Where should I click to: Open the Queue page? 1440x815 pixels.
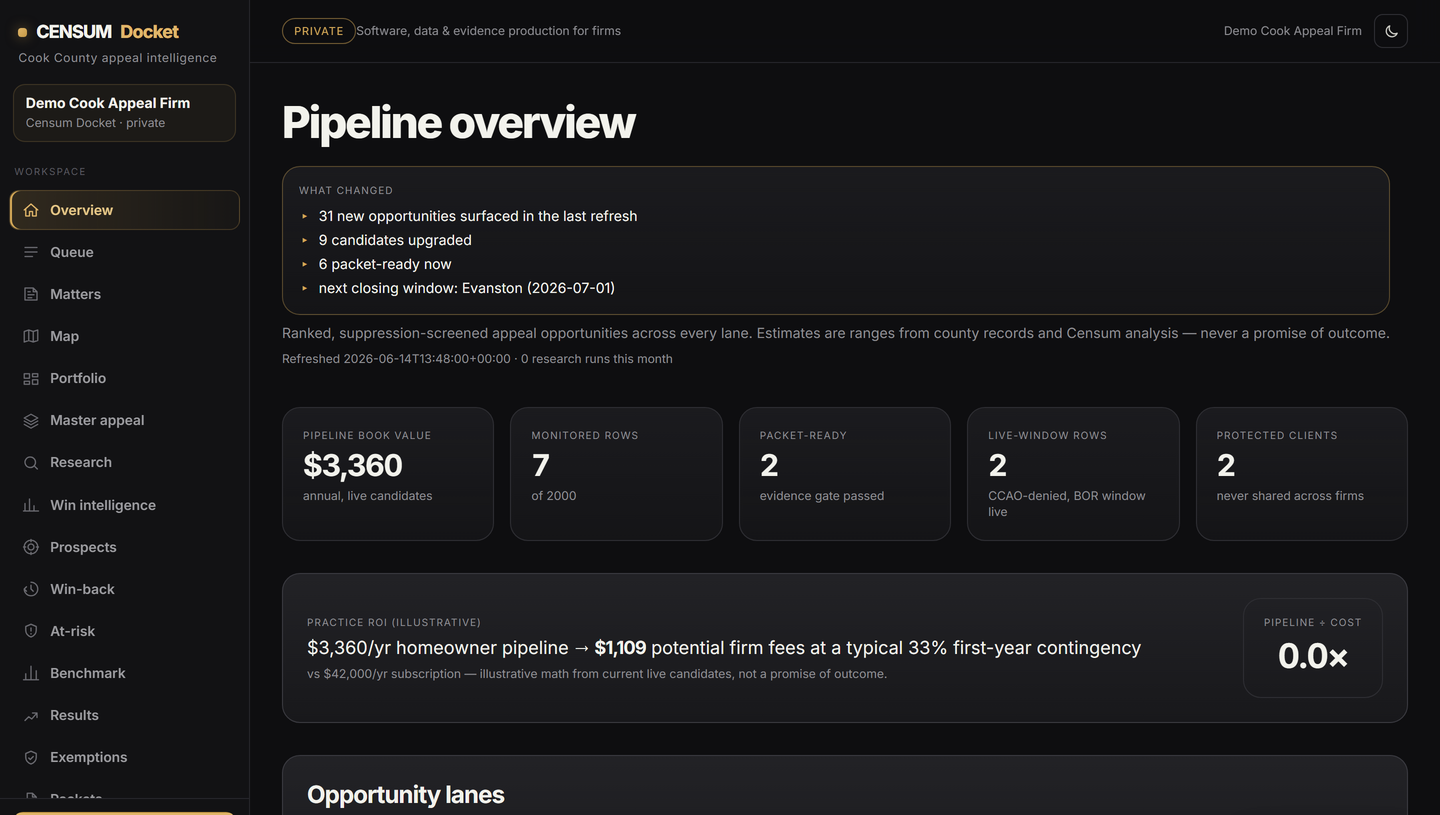point(125,252)
